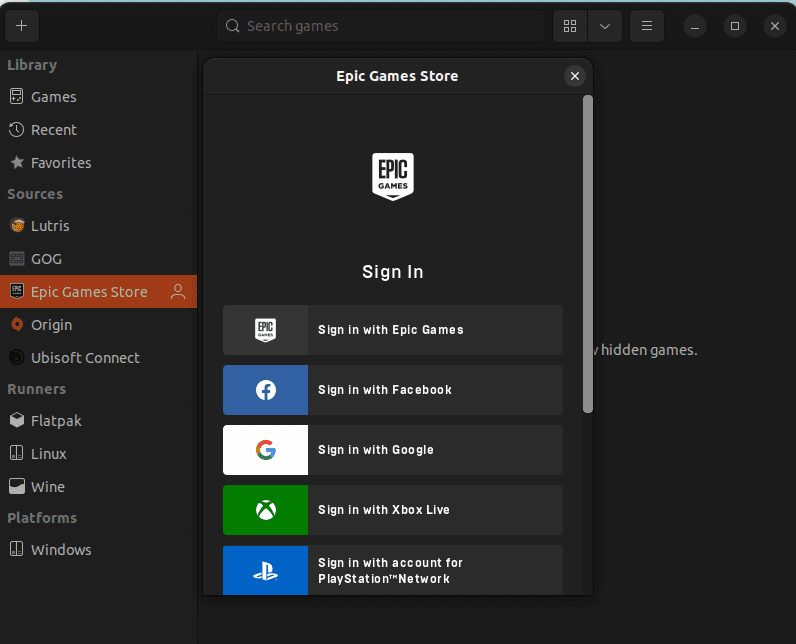Select Origin source icon

(x=17, y=324)
